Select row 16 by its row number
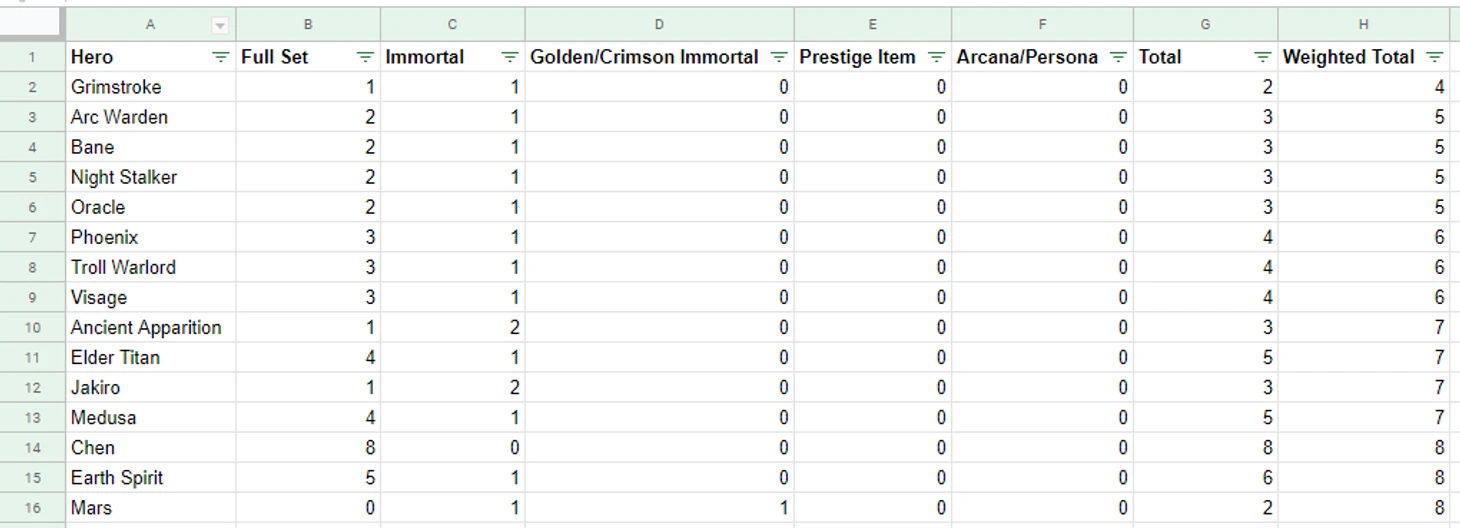The height and width of the screenshot is (528, 1460). 32,508
